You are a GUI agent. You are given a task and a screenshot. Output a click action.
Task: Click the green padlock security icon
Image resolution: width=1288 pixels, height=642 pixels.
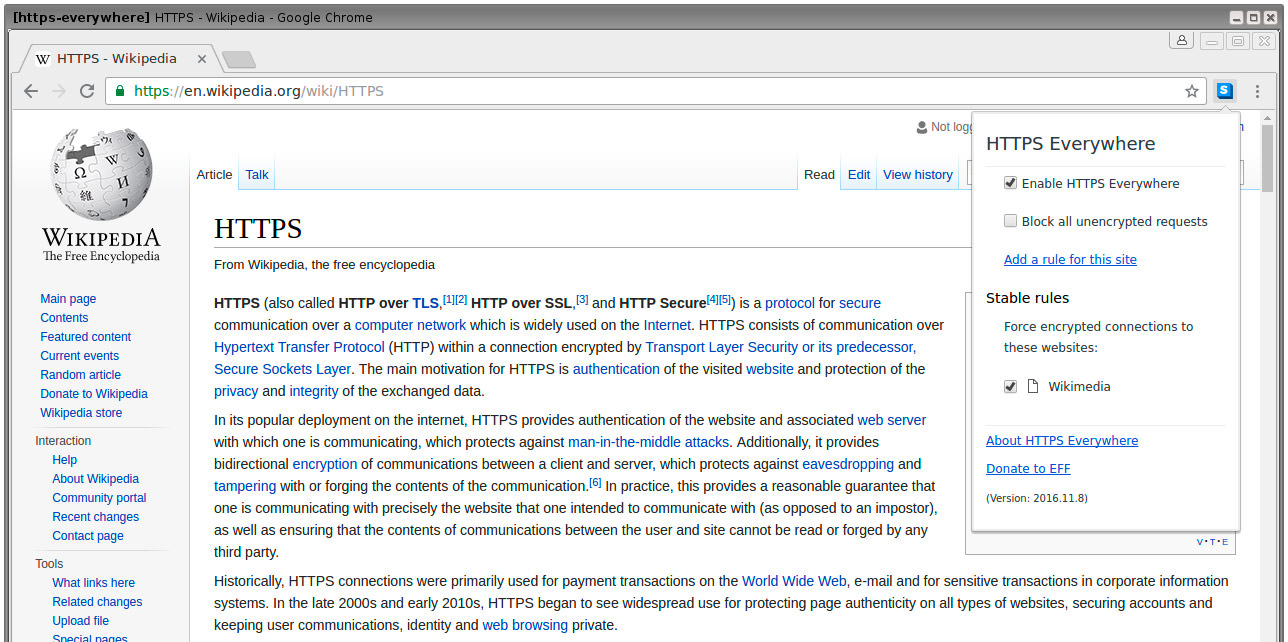[x=120, y=91]
